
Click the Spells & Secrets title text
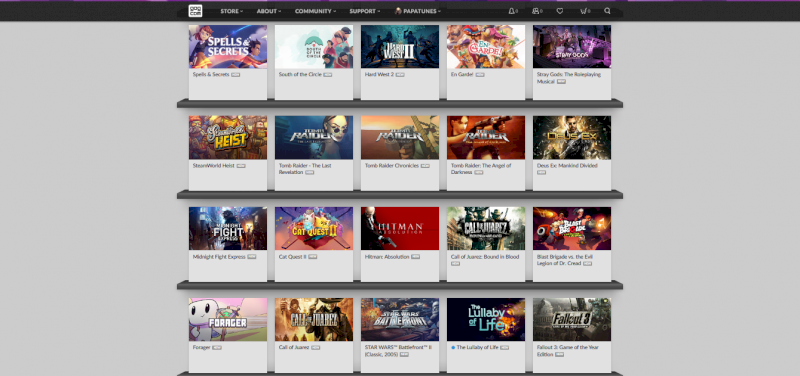(211, 74)
